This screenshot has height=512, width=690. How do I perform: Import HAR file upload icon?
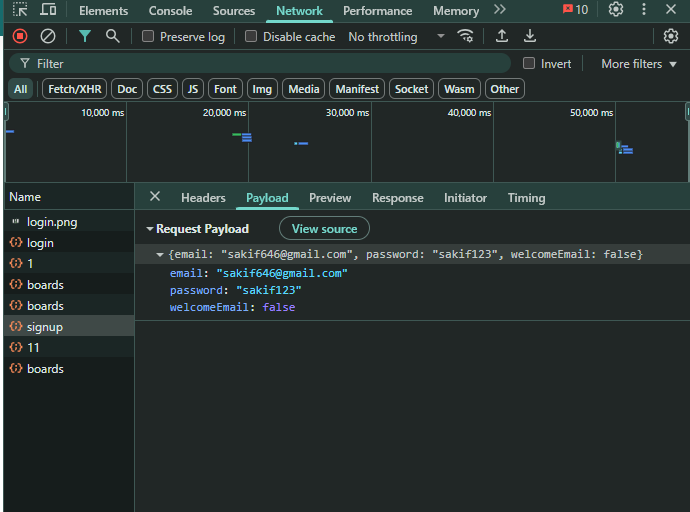click(502, 36)
